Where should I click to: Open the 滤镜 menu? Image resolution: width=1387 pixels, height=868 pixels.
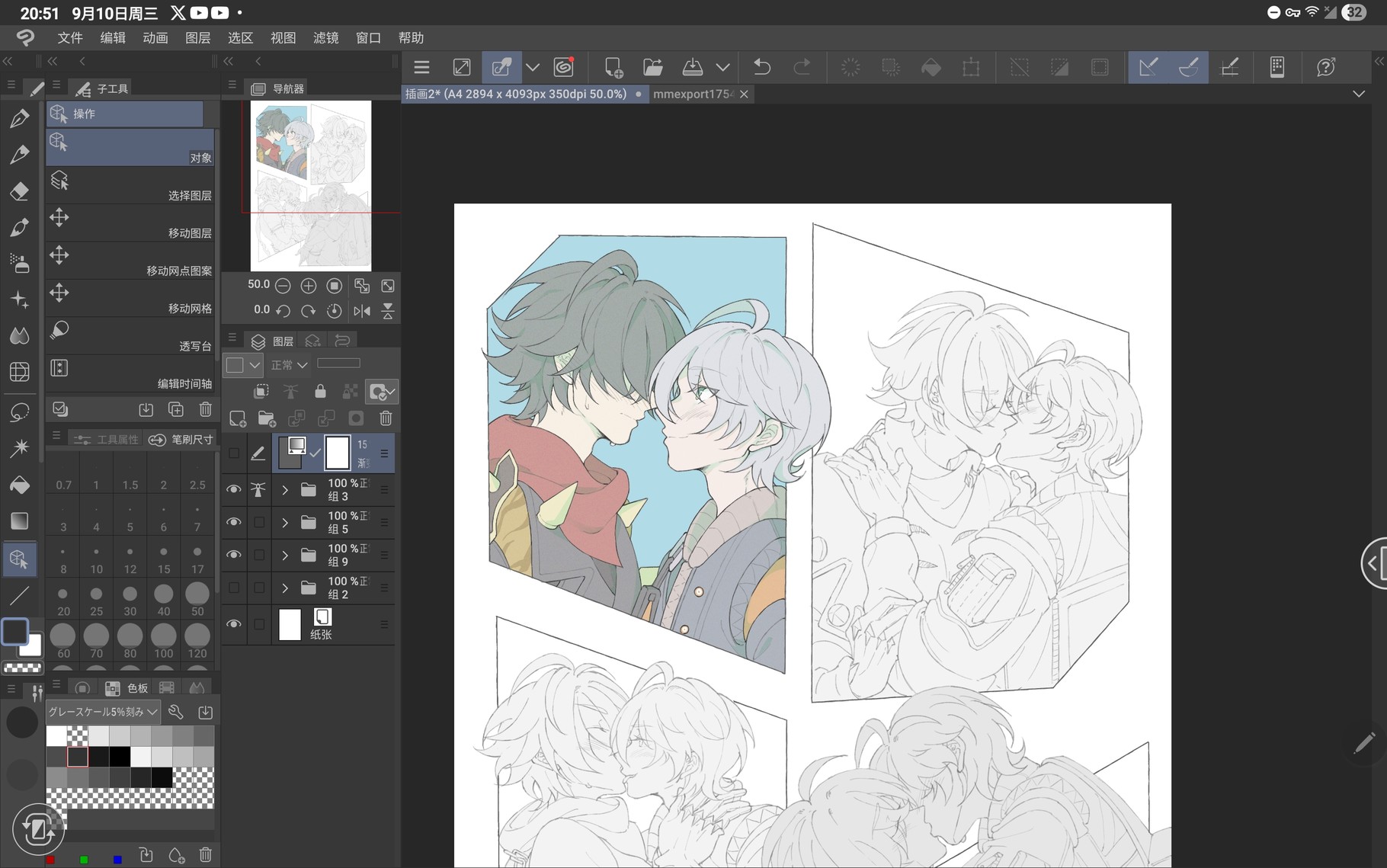click(325, 38)
